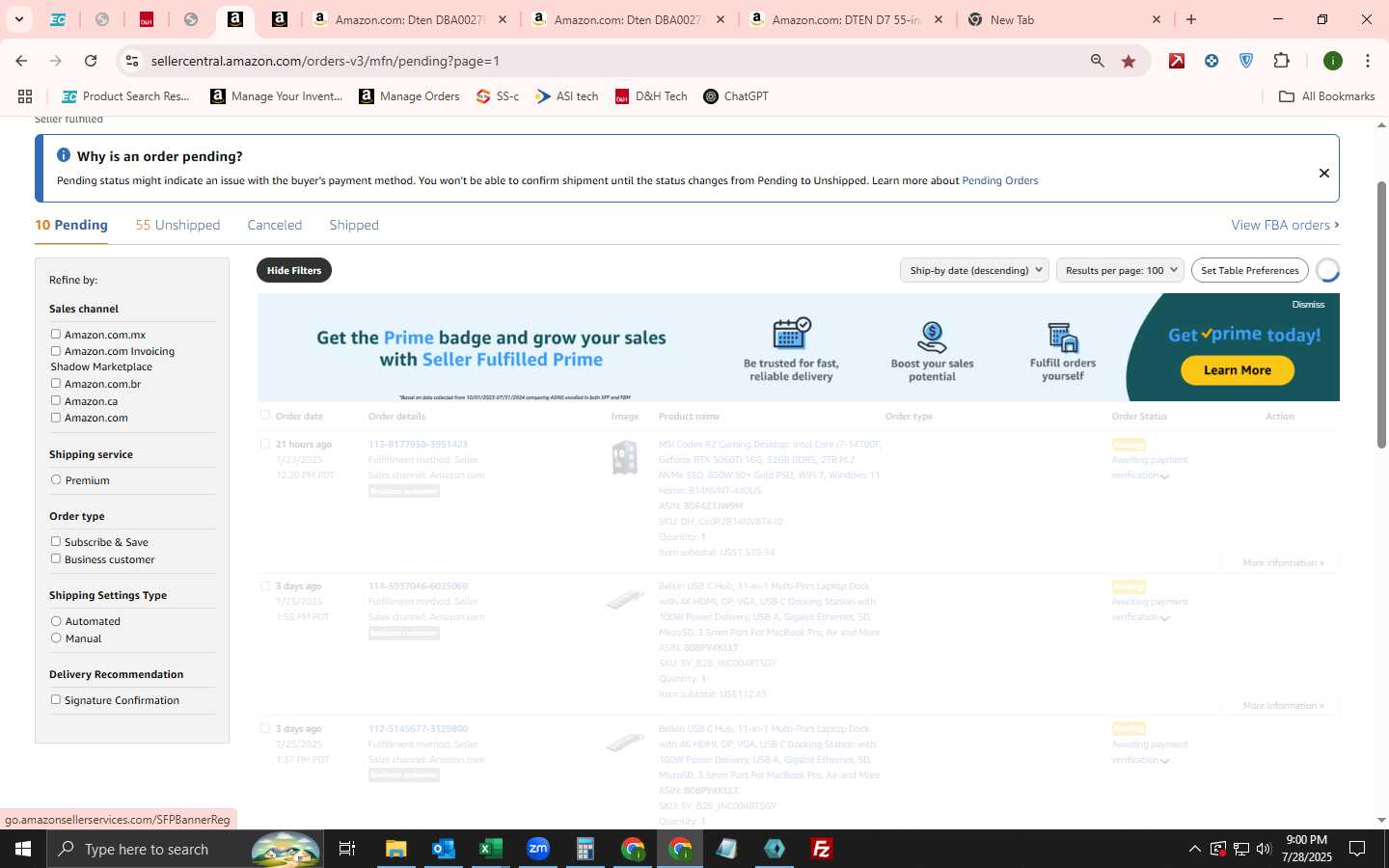This screenshot has width=1389, height=868.
Task: Switch to the Unshipped orders tab
Action: (177, 225)
